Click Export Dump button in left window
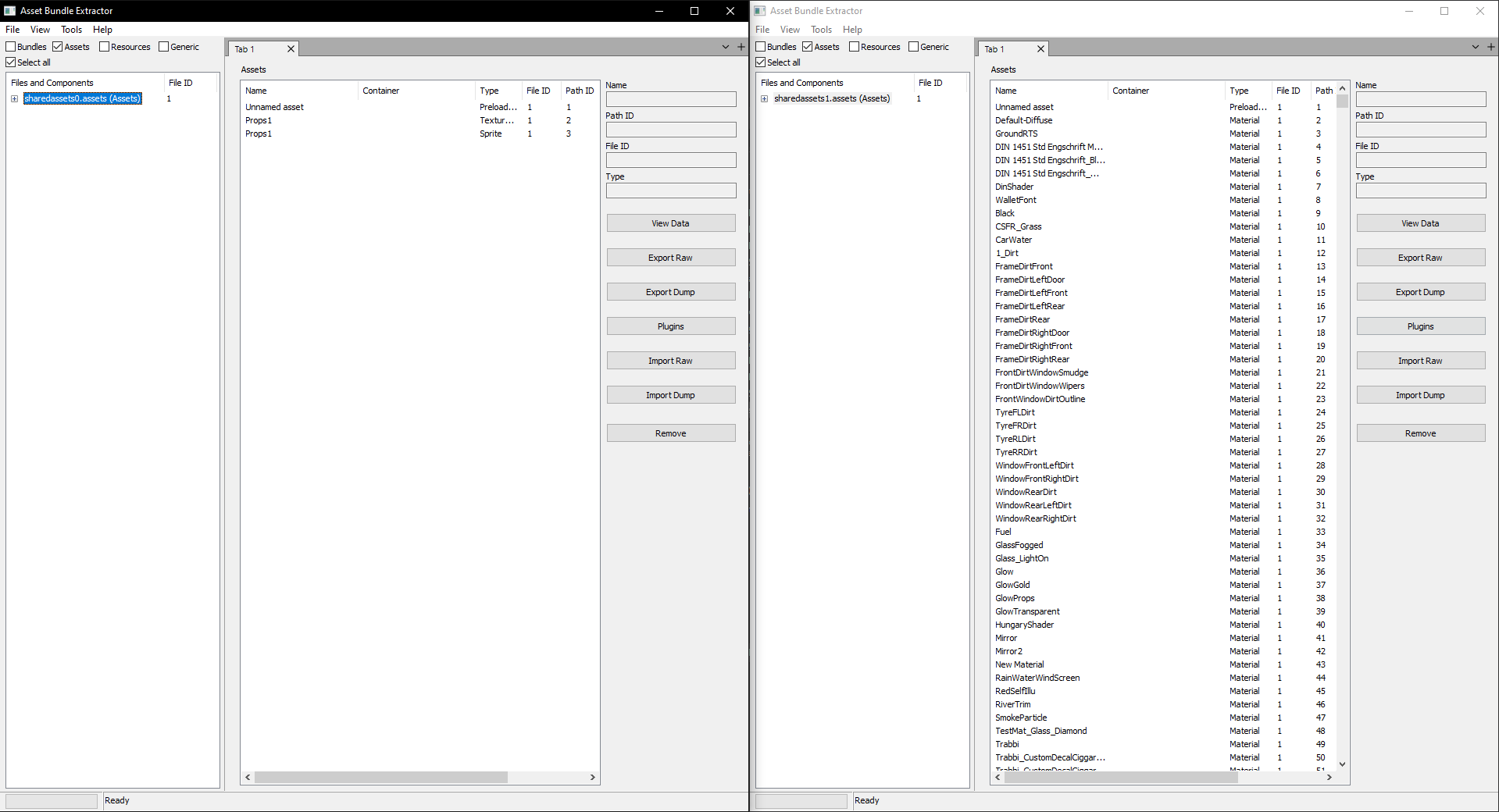1499x812 pixels. 671,292
